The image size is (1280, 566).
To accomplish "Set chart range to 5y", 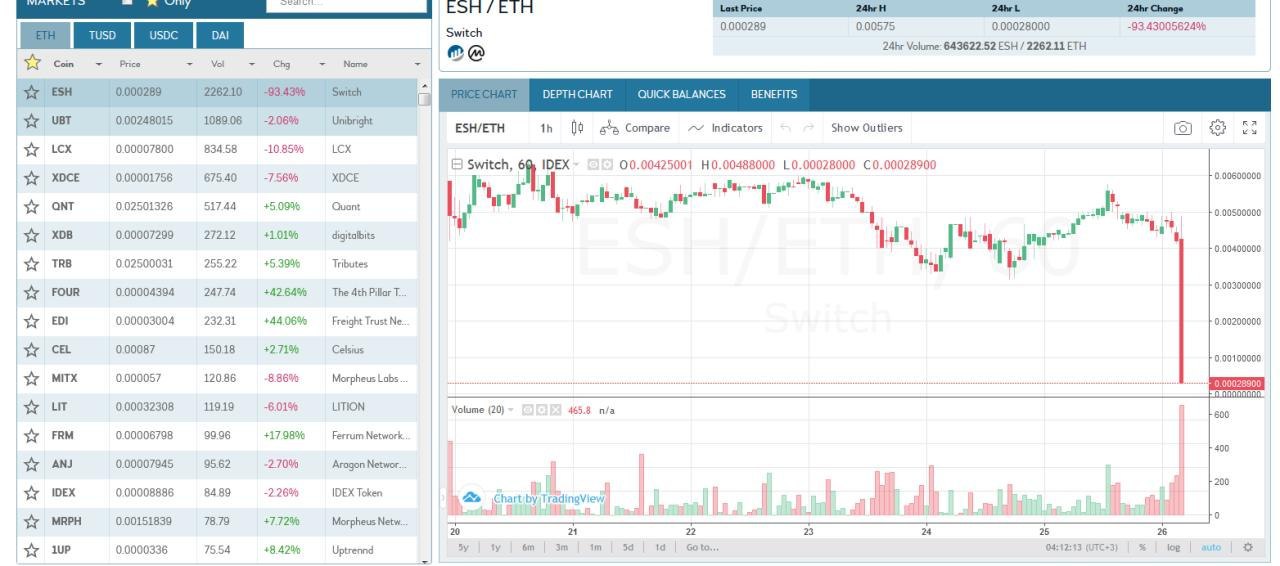I will coord(463,547).
